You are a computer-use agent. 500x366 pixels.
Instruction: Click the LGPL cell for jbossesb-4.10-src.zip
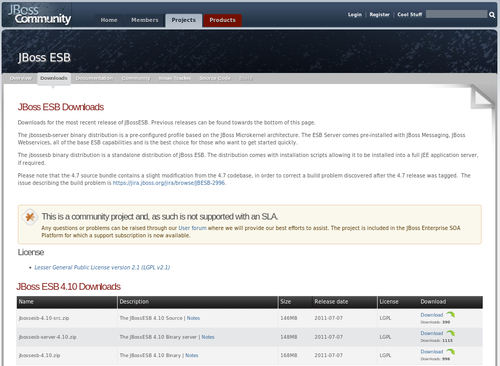point(385,318)
